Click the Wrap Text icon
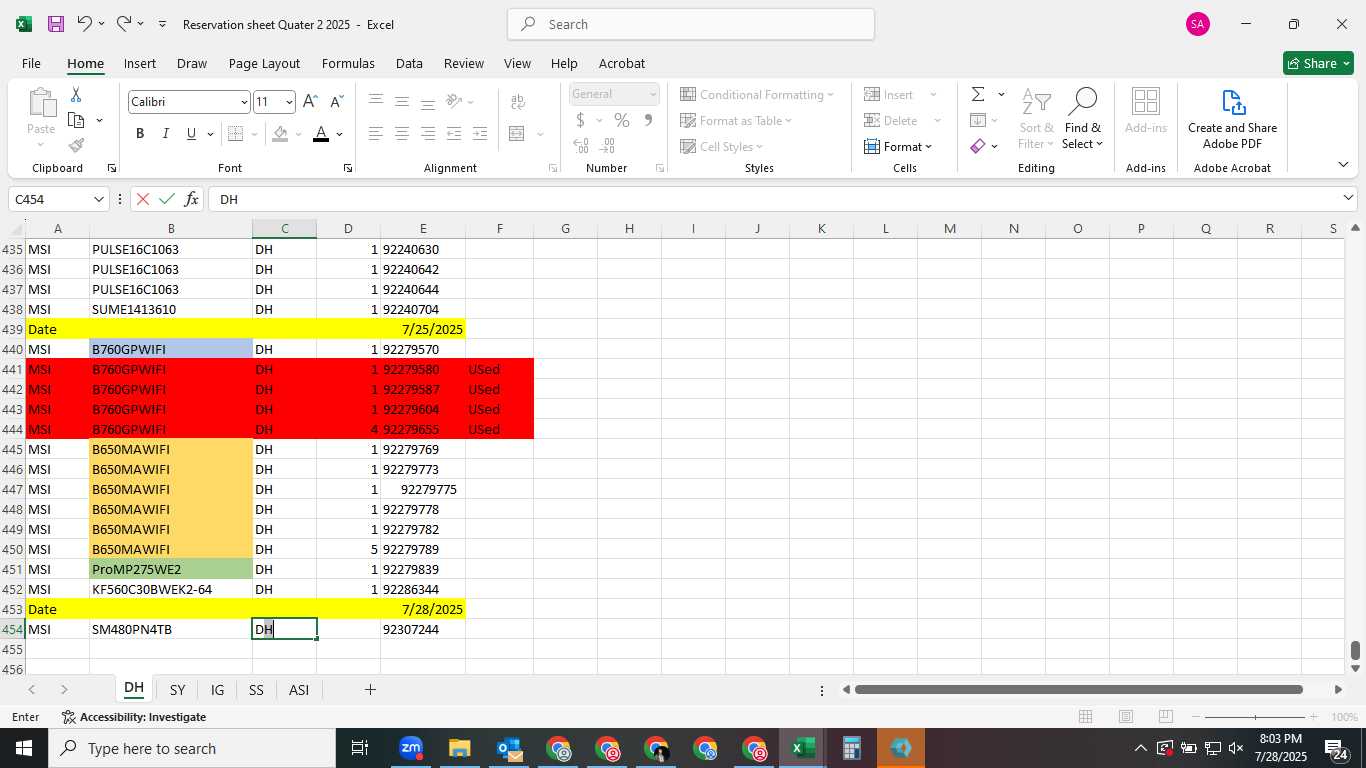The width and height of the screenshot is (1366, 768). point(518,101)
